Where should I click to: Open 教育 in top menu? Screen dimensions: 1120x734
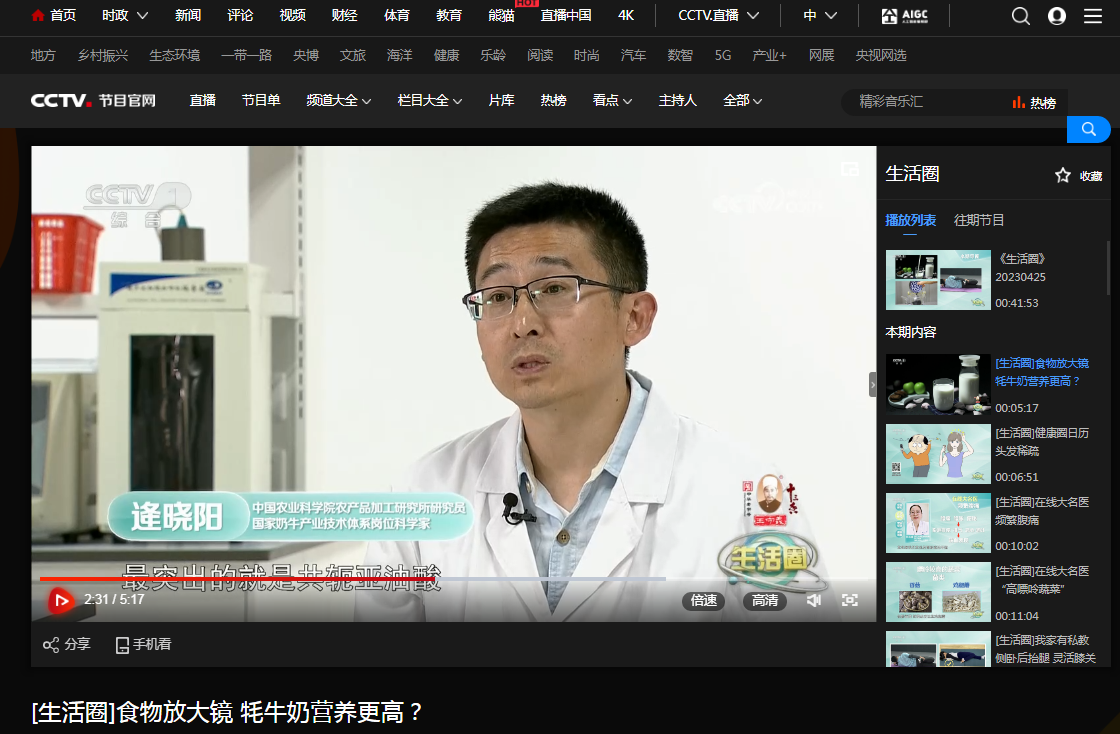point(449,15)
